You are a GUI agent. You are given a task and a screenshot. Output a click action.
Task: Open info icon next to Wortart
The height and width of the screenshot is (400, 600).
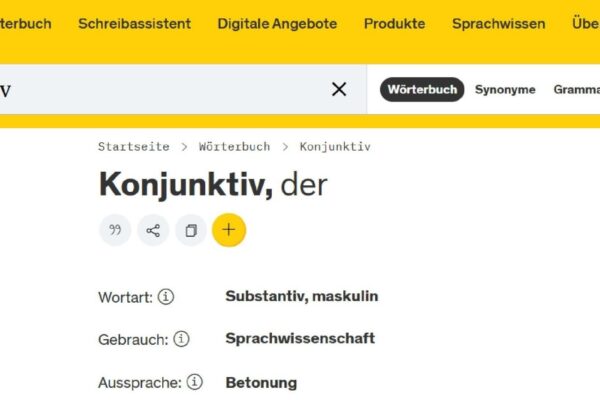[166, 297]
